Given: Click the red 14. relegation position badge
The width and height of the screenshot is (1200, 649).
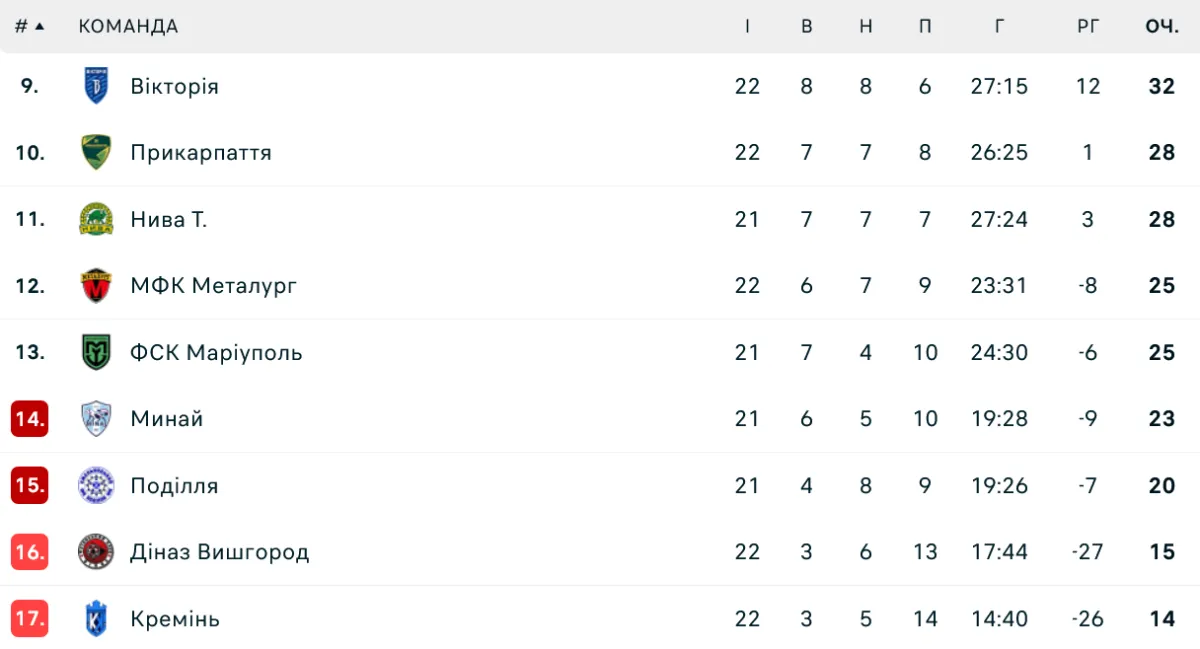Looking at the screenshot, I should point(30,419).
